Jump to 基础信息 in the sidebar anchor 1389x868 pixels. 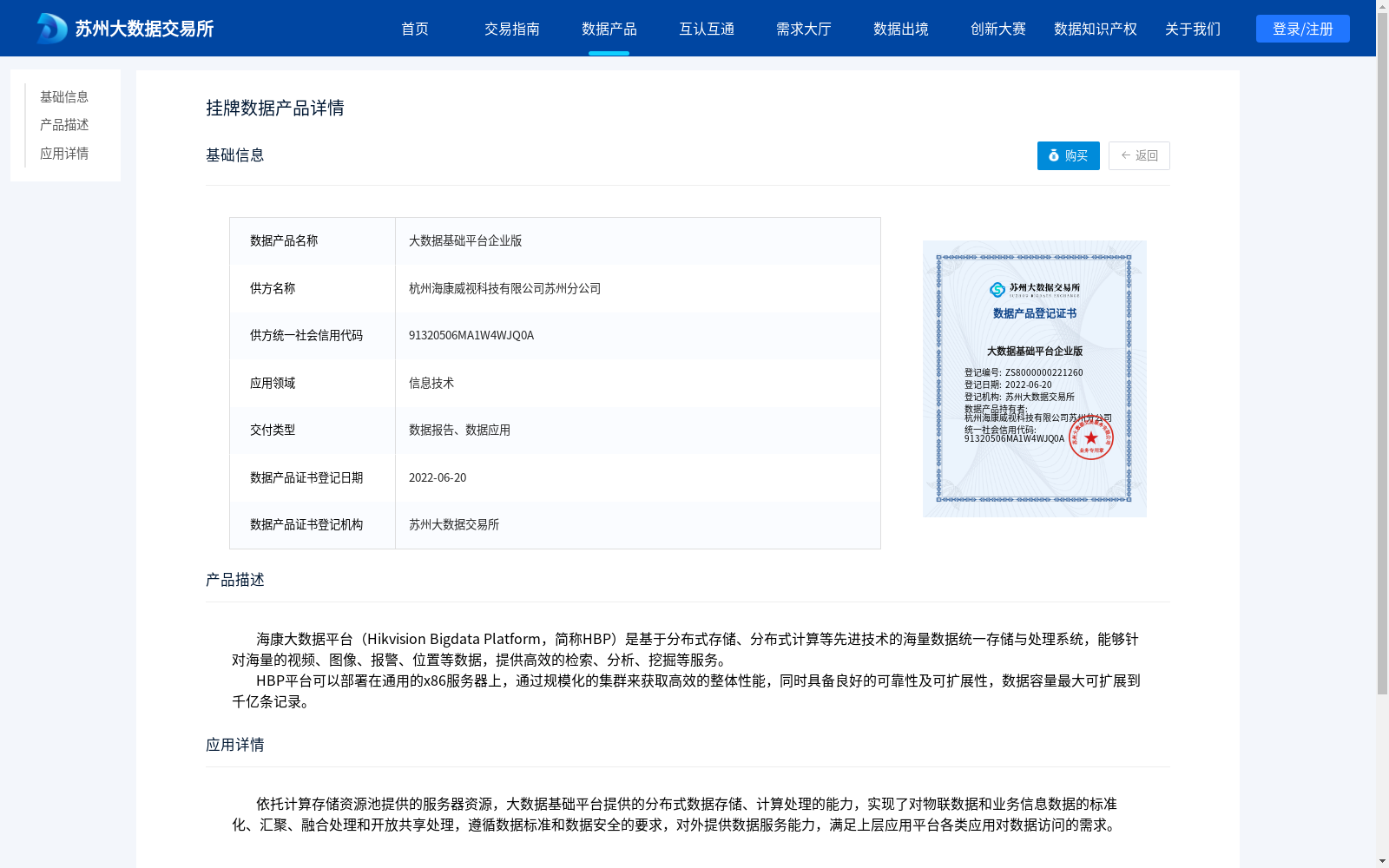pyautogui.click(x=64, y=96)
